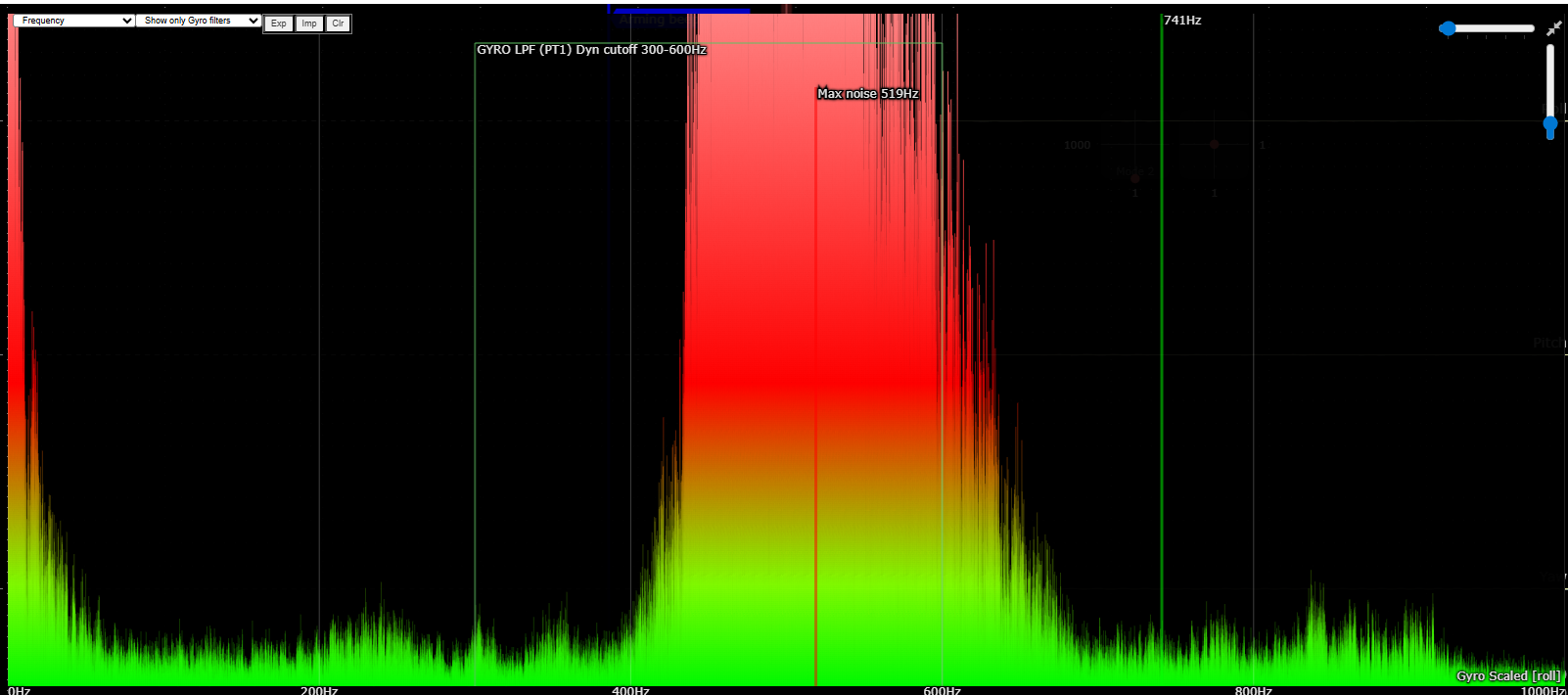Click the horizontal zoom slider handle
Viewport: 1568px width, 695px height.
click(x=1448, y=28)
